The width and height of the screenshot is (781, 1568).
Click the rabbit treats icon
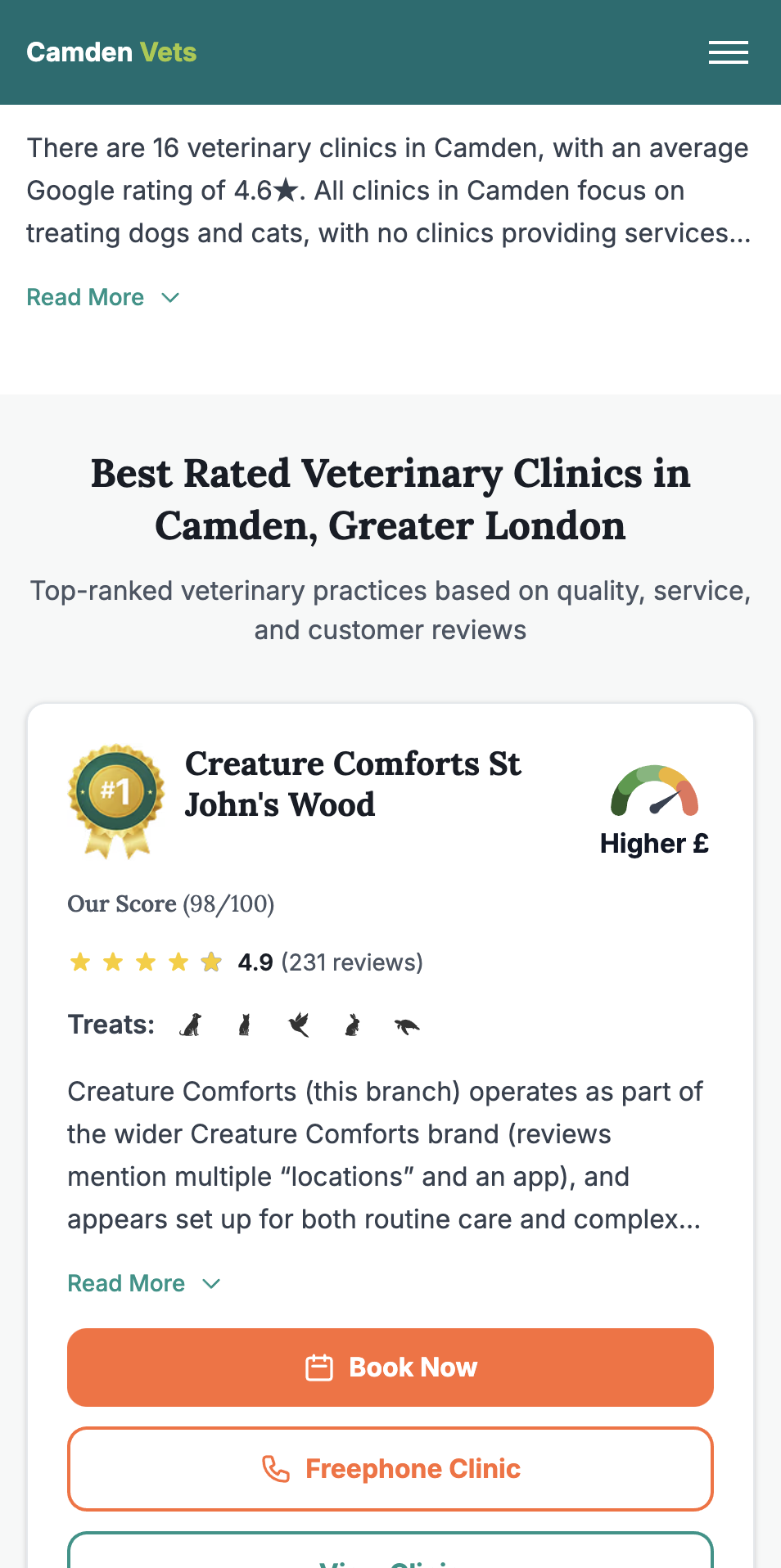pos(354,1025)
